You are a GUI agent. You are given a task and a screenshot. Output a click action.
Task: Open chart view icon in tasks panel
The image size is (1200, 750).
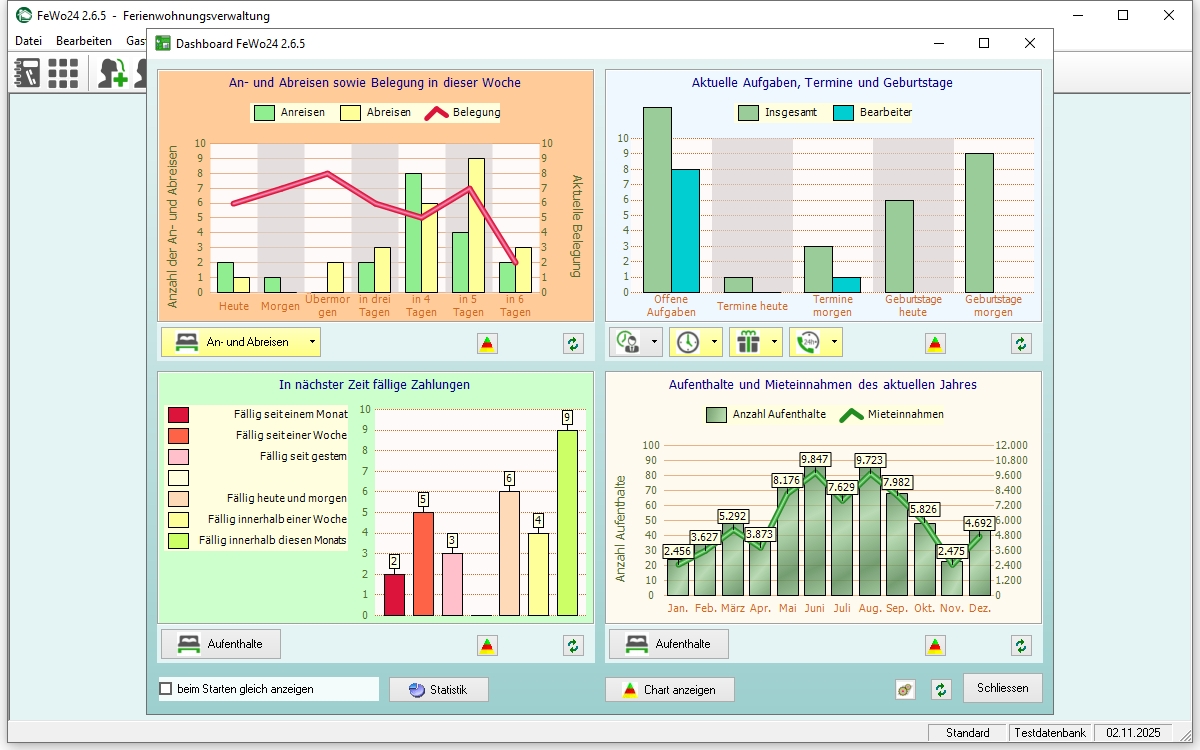[x=935, y=344]
